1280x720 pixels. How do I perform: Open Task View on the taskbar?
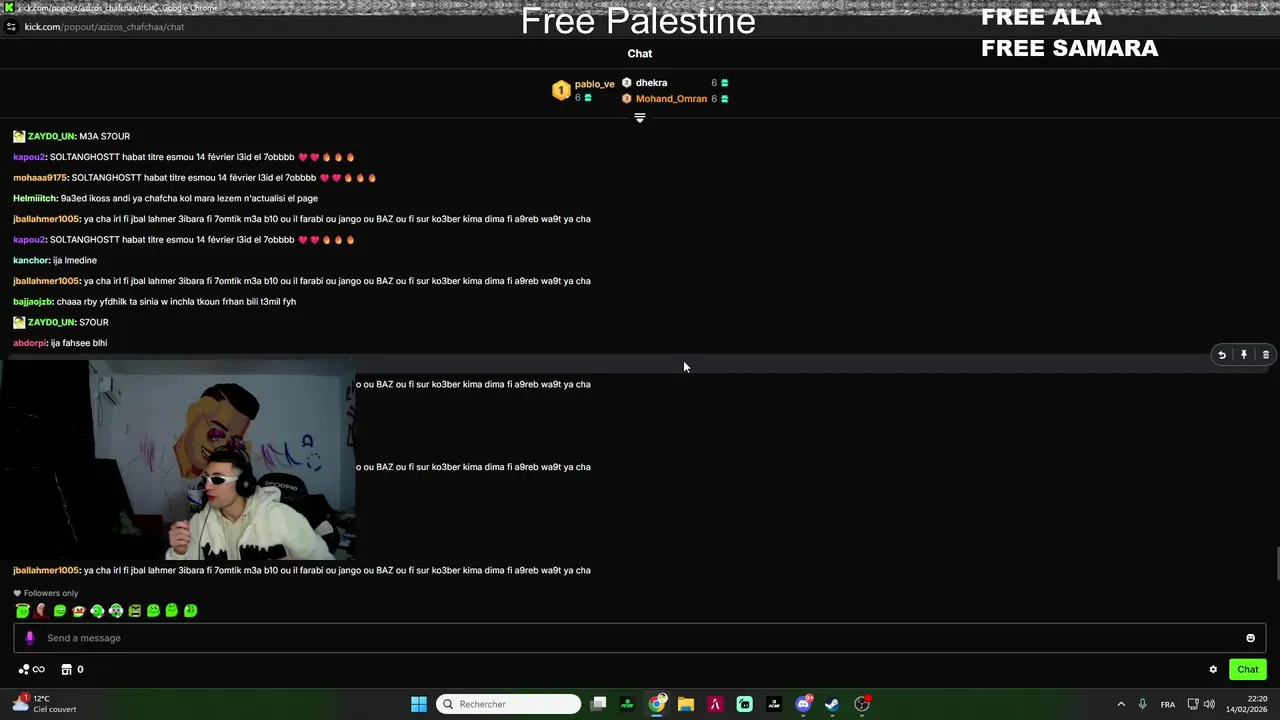(598, 704)
